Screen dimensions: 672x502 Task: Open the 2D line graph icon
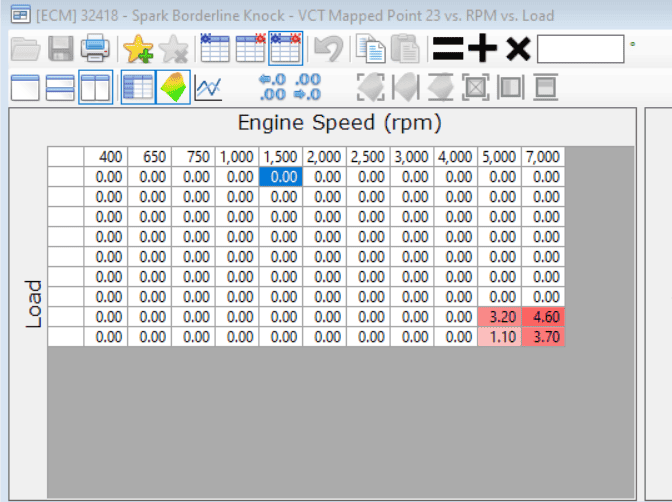coord(208,87)
